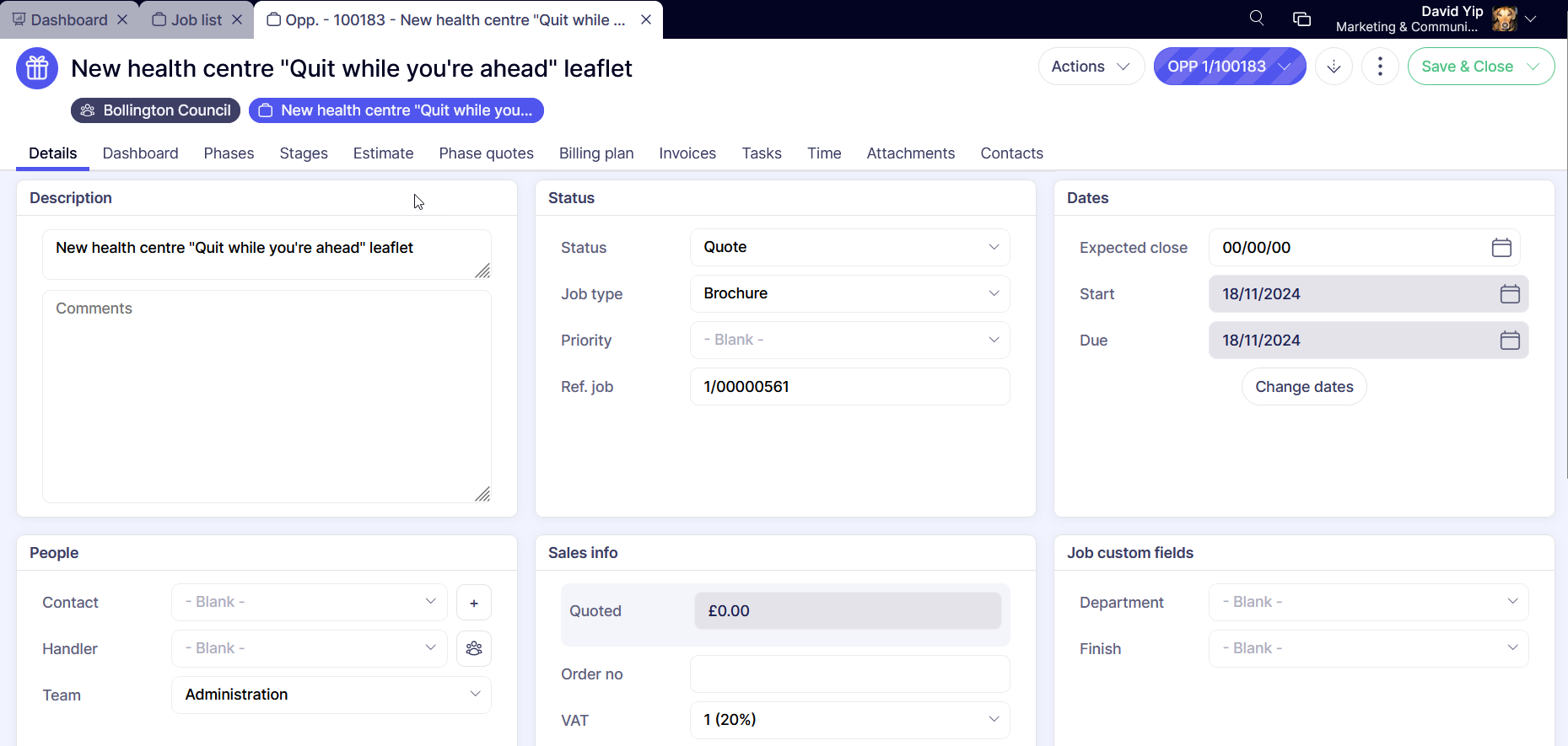The width and height of the screenshot is (1568, 746).
Task: Expand the Priority dropdown
Action: click(849, 341)
